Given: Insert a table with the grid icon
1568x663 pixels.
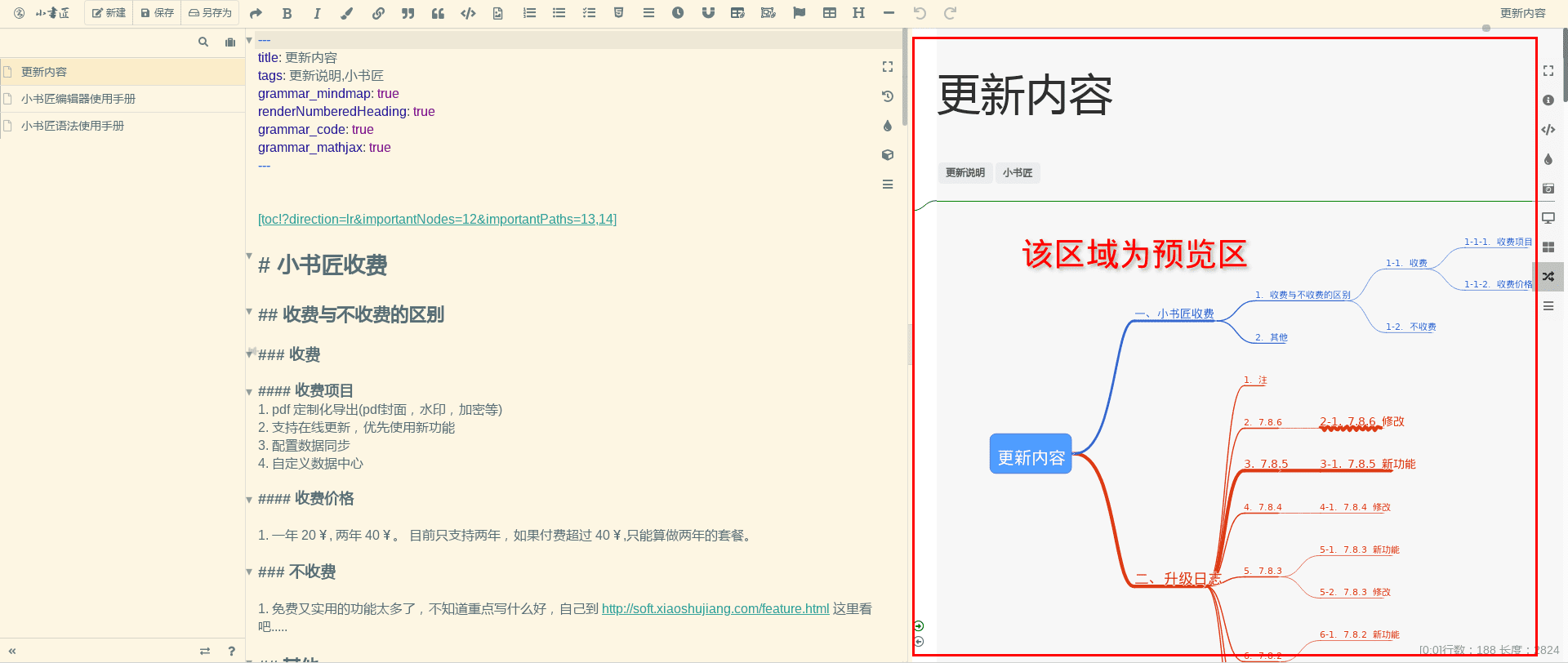Looking at the screenshot, I should point(829,13).
